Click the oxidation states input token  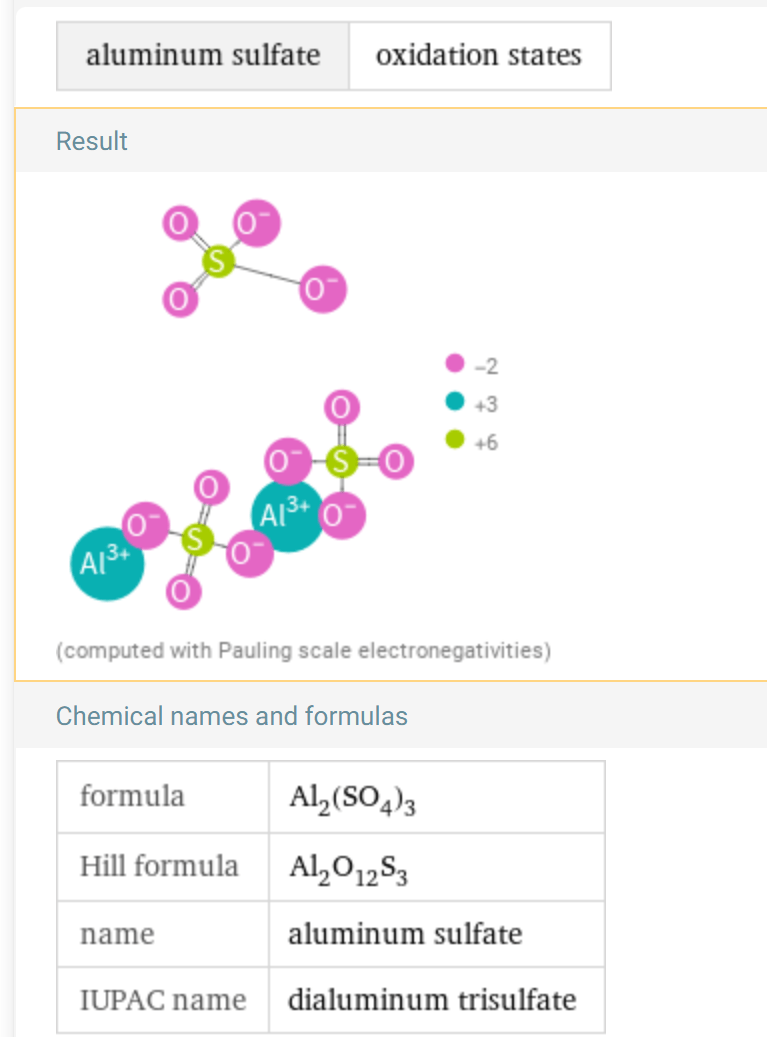479,56
